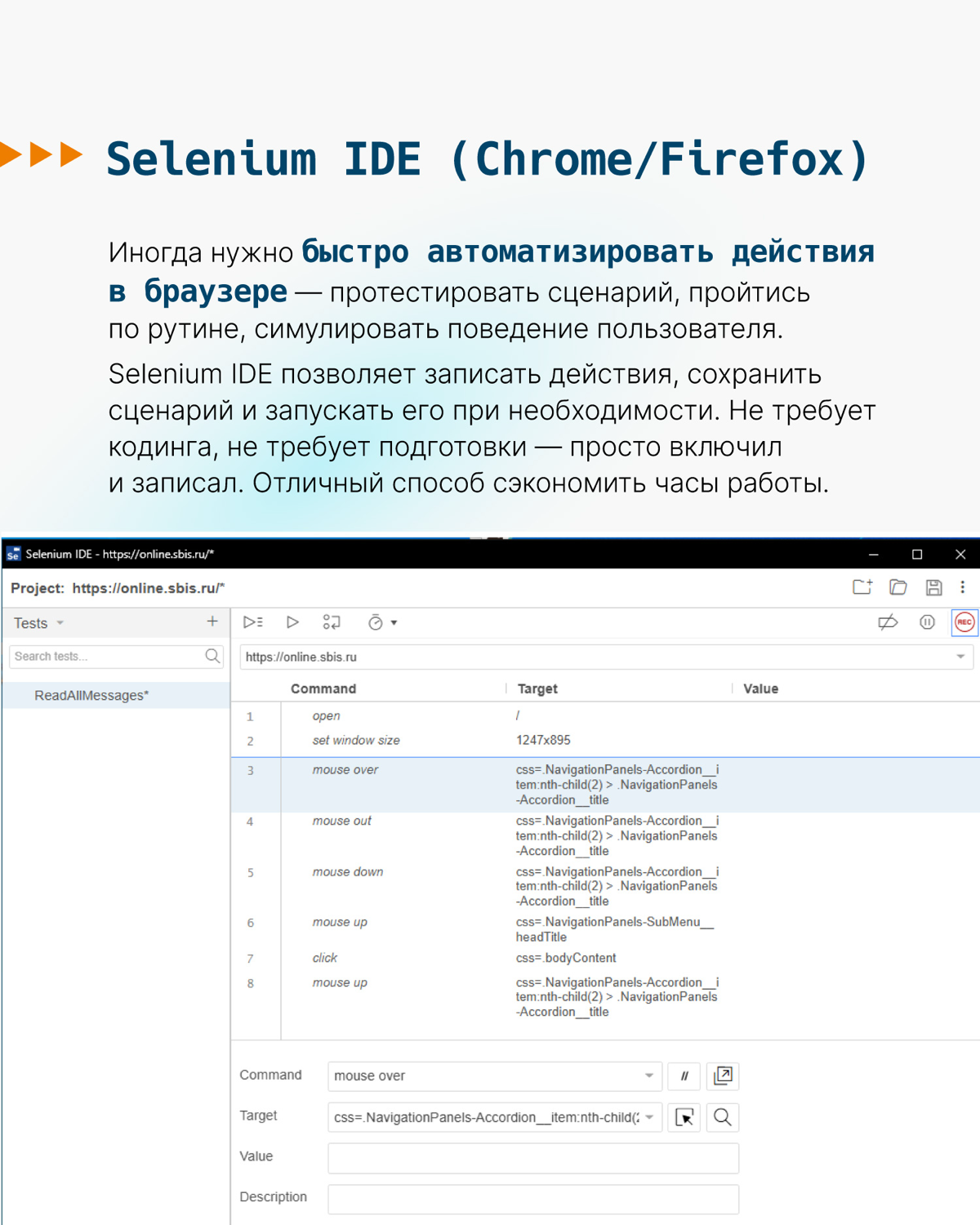Screen dimensions: 980x1225
Task: Select target in page with the cursor icon
Action: (x=684, y=1117)
